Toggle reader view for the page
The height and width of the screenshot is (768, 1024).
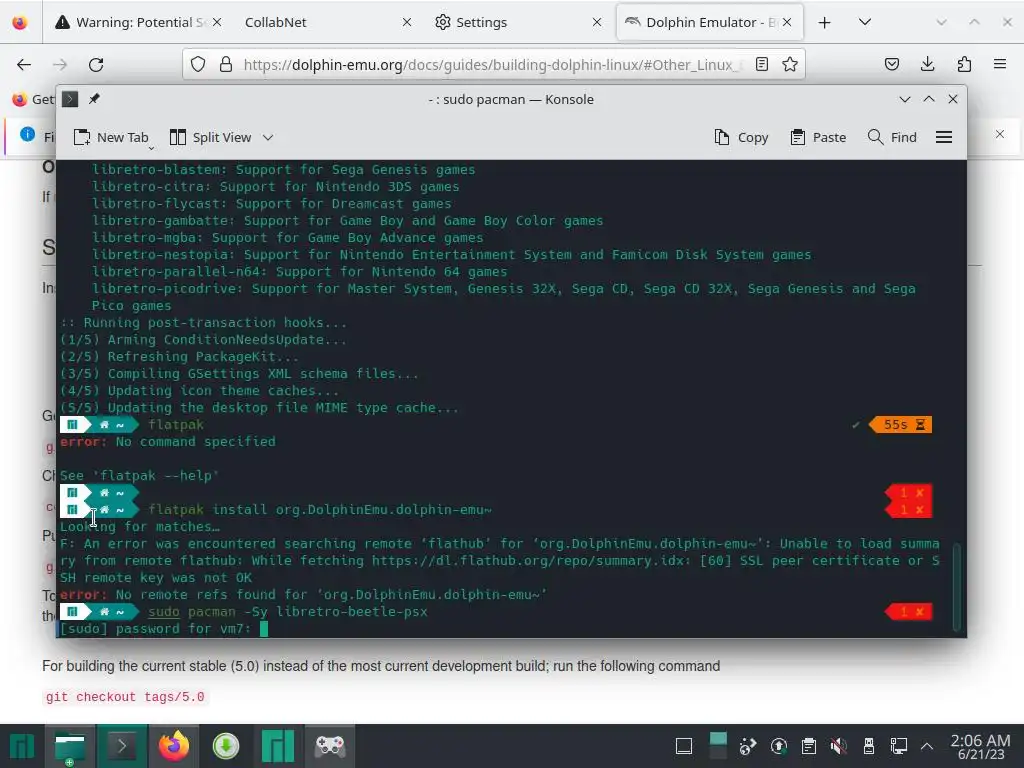761,64
